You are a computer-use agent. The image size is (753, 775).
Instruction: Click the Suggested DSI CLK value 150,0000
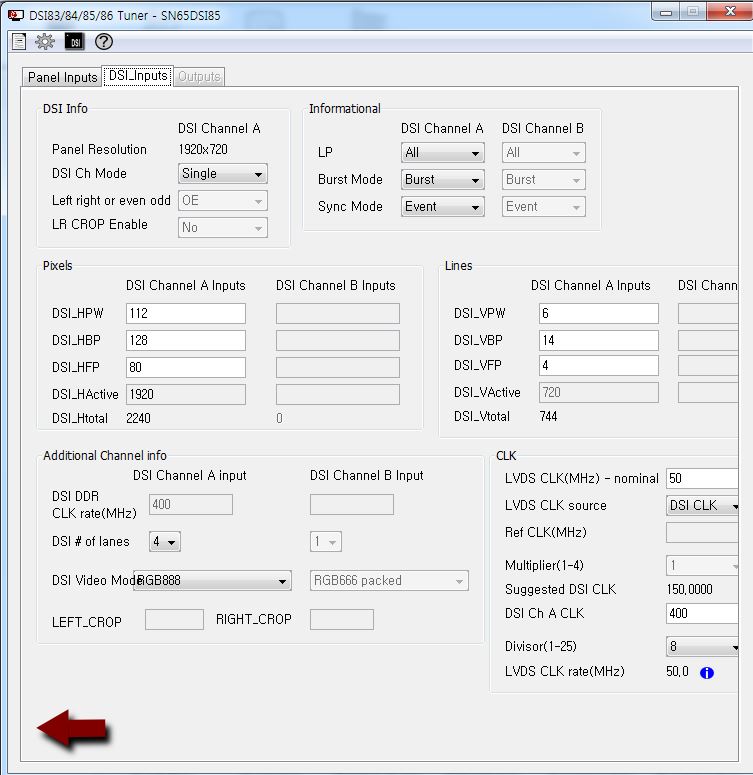[x=690, y=589]
